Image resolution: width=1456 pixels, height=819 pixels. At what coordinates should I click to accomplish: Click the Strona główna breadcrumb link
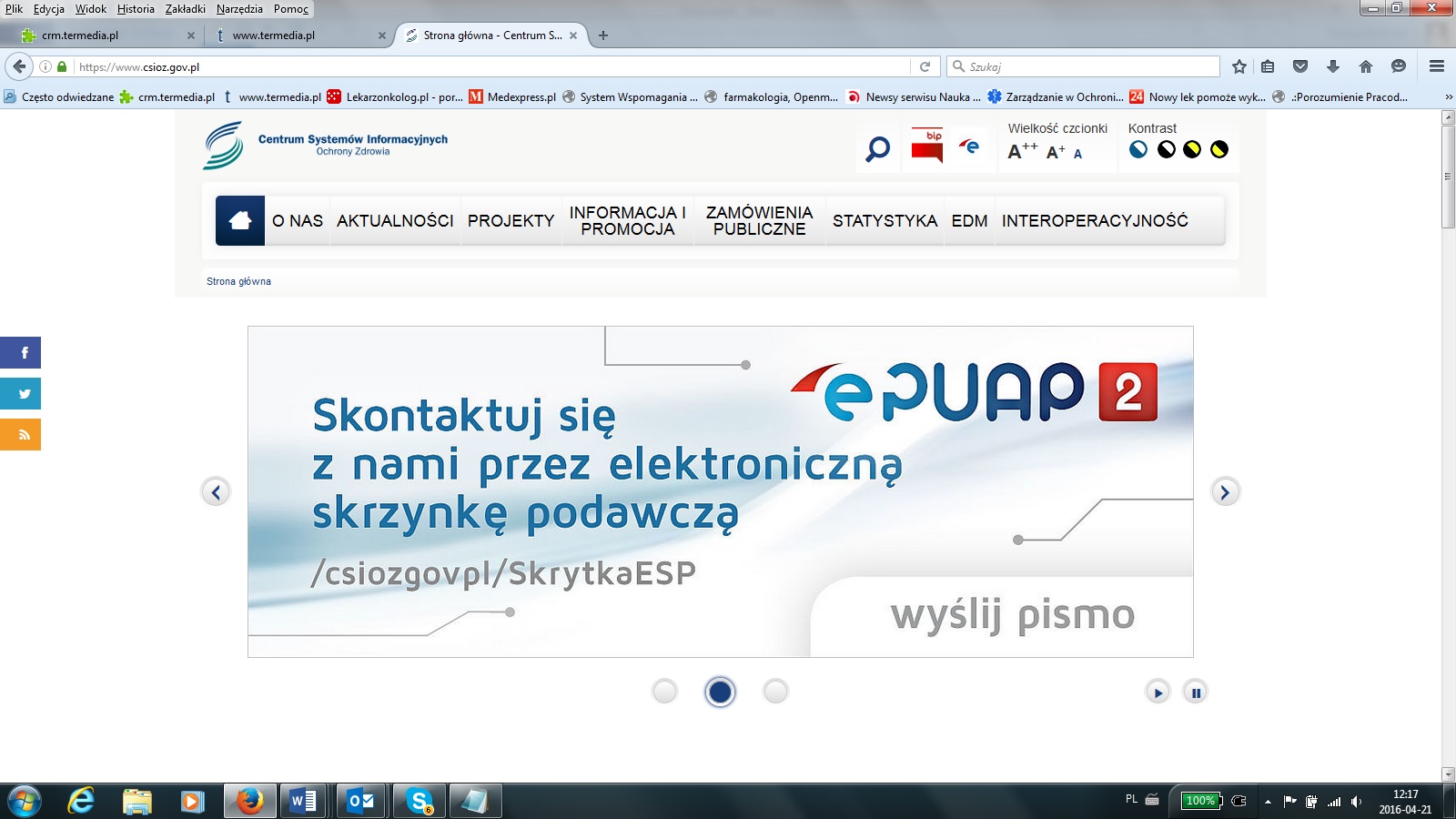coord(238,281)
